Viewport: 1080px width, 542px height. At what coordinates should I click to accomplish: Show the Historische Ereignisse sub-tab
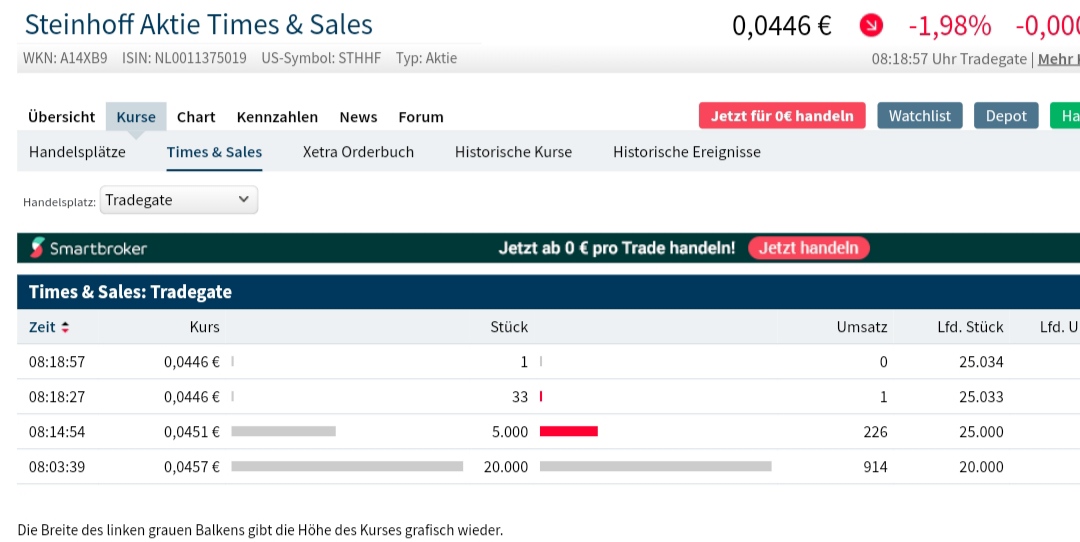(x=687, y=152)
